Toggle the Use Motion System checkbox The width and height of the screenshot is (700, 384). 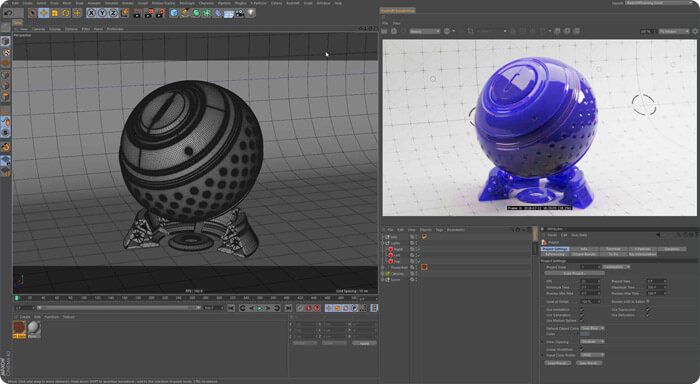pyautogui.click(x=581, y=321)
